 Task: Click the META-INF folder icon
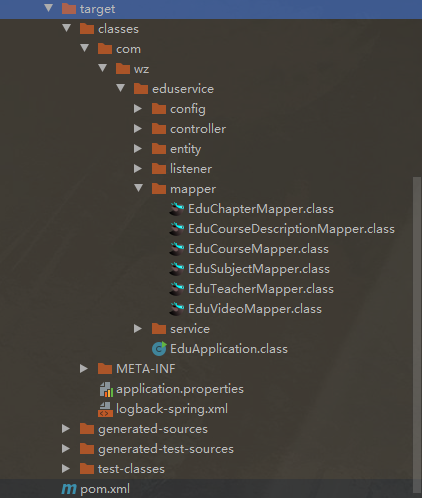(105, 368)
